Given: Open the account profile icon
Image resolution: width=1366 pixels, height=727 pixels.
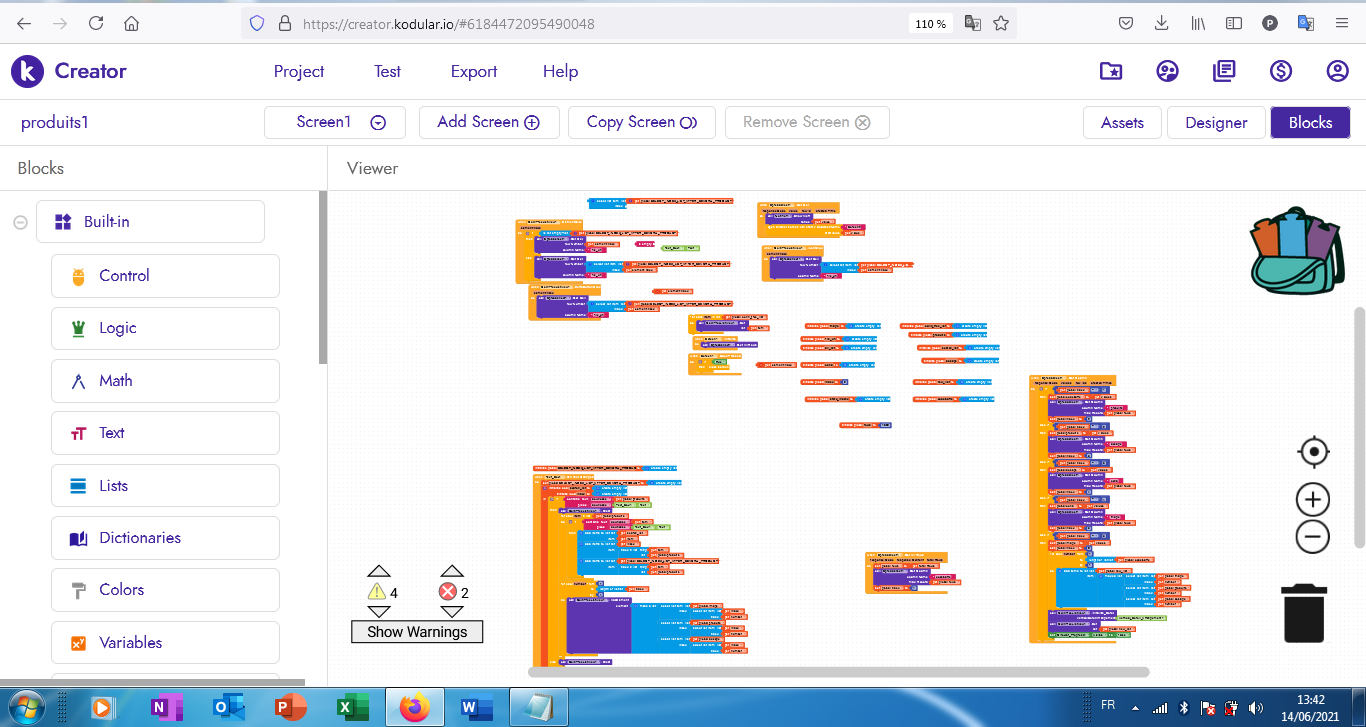Looking at the screenshot, I should (x=1337, y=71).
